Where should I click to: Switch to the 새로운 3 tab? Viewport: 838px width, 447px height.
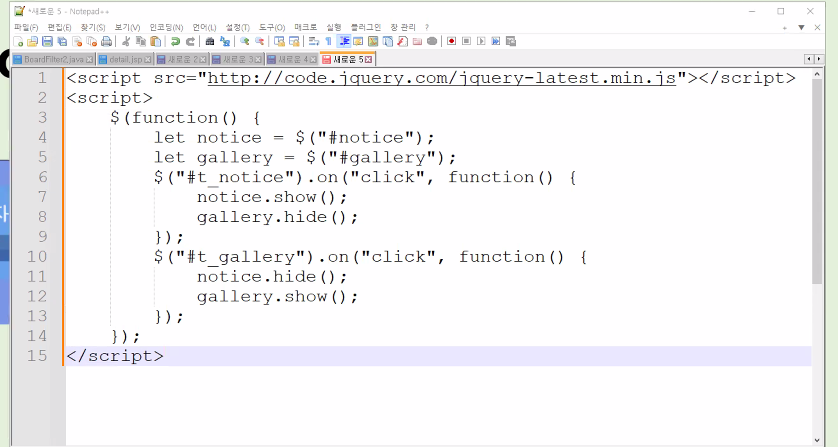(x=237, y=59)
